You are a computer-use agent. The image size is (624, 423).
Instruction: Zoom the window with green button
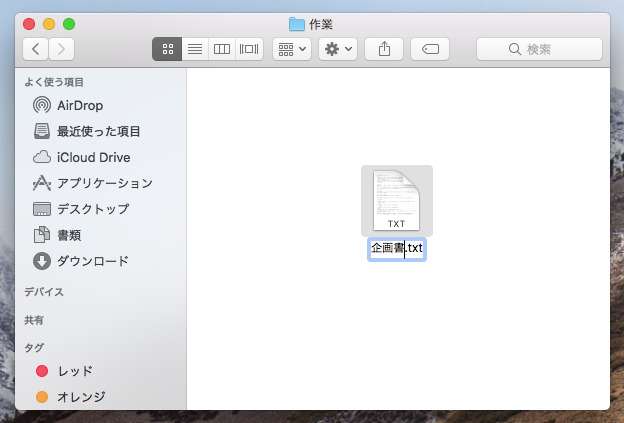69,24
